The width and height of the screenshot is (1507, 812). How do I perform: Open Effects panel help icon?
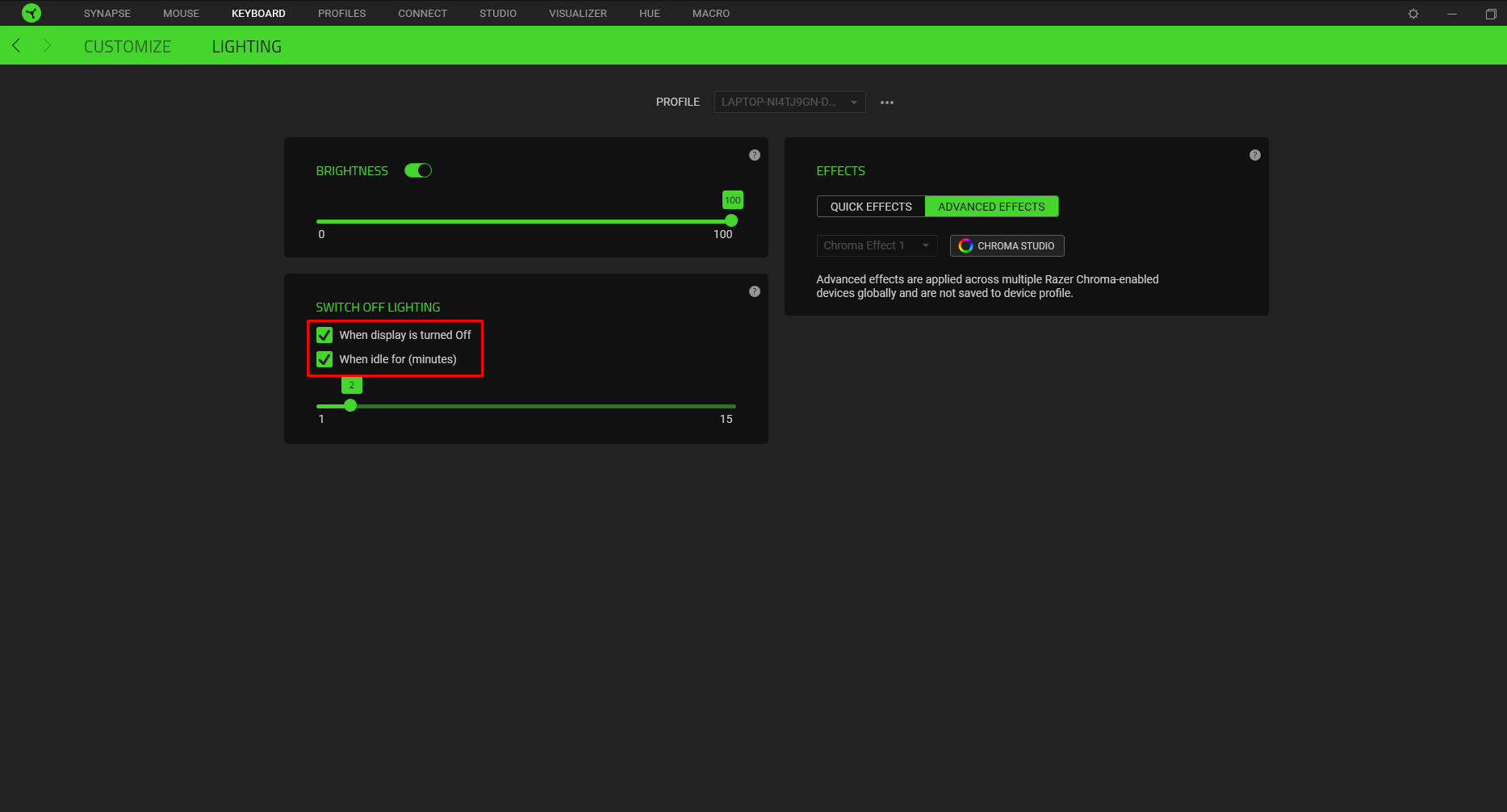click(x=1255, y=155)
